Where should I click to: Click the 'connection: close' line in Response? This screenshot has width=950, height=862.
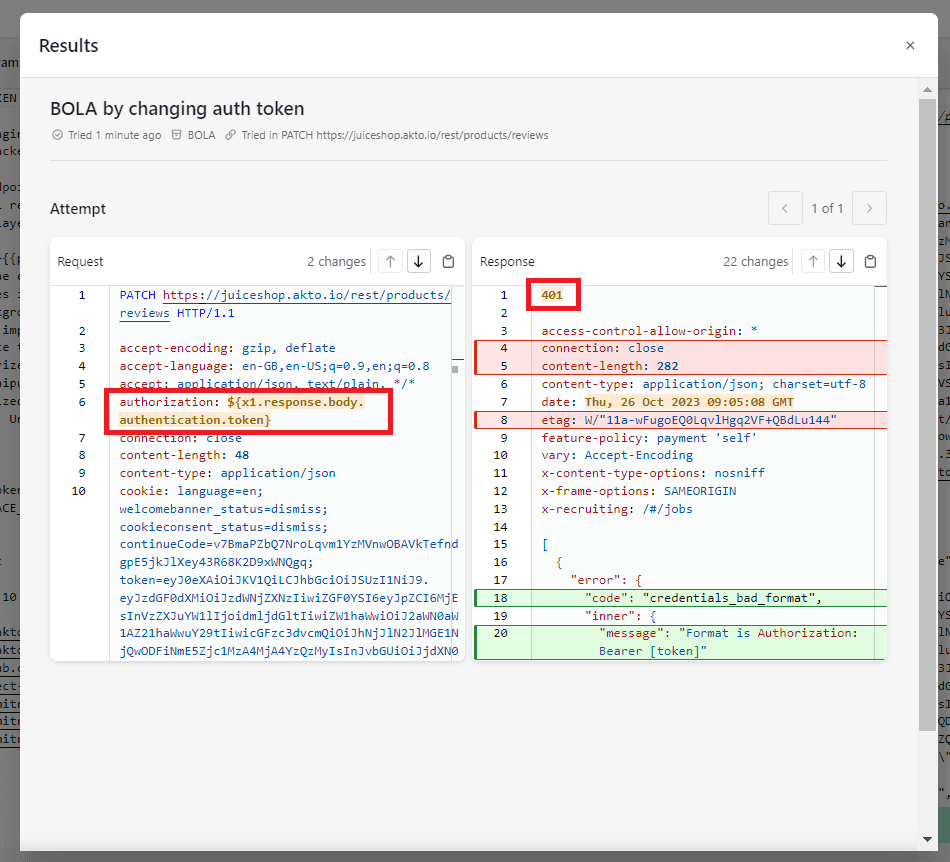(x=603, y=348)
